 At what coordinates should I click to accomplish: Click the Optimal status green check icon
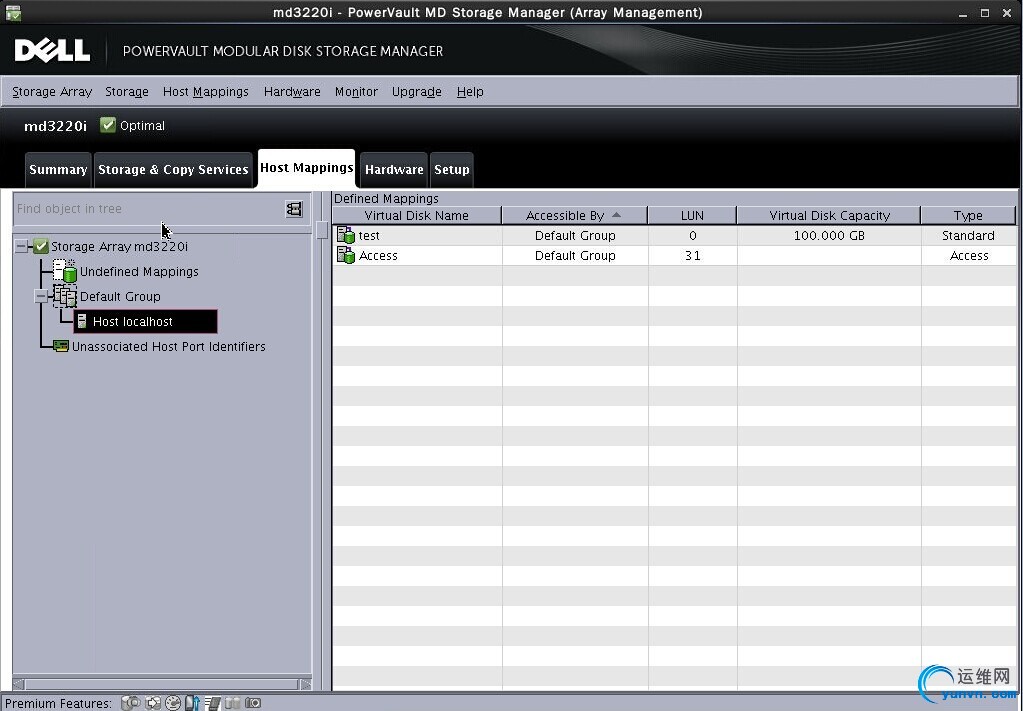pos(108,125)
